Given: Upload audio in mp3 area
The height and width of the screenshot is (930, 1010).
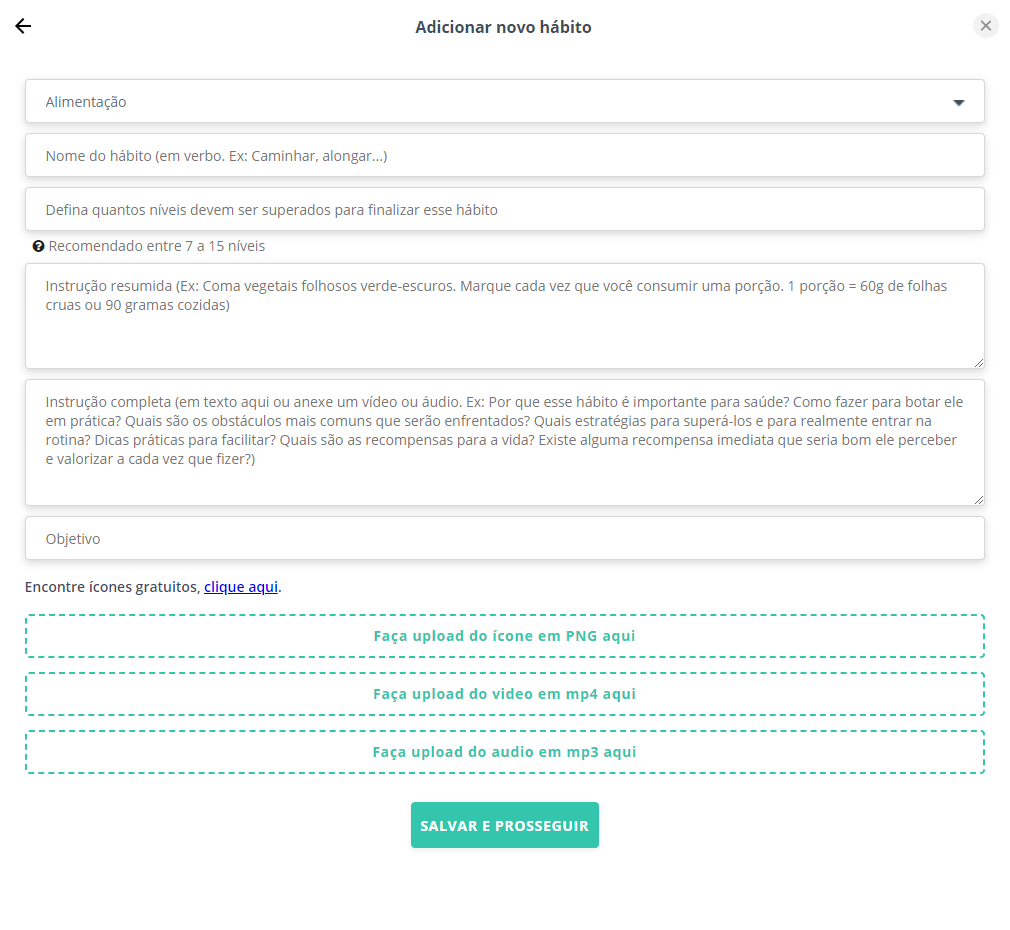Looking at the screenshot, I should coord(505,752).
